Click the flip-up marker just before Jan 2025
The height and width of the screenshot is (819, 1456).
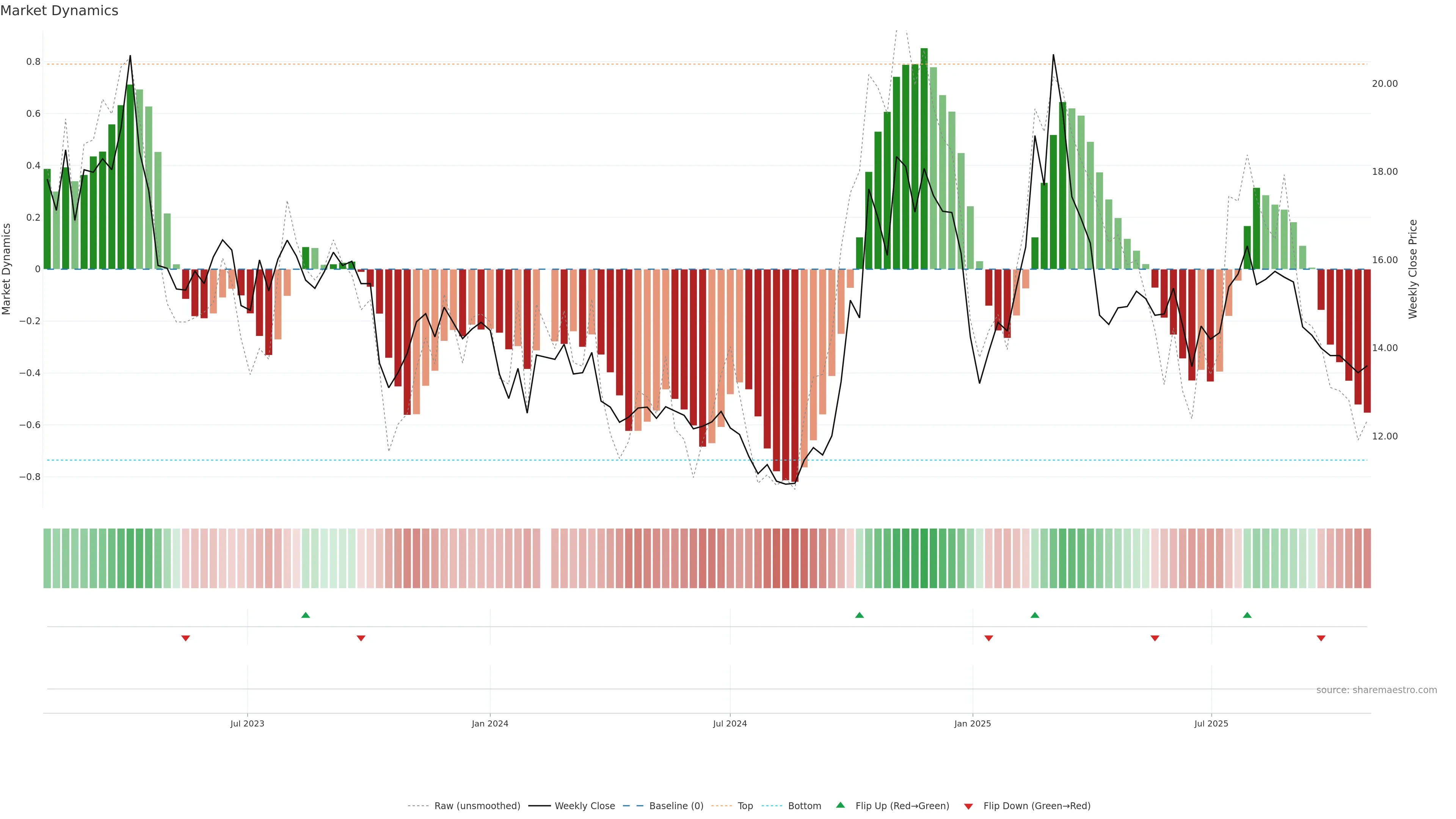(859, 615)
